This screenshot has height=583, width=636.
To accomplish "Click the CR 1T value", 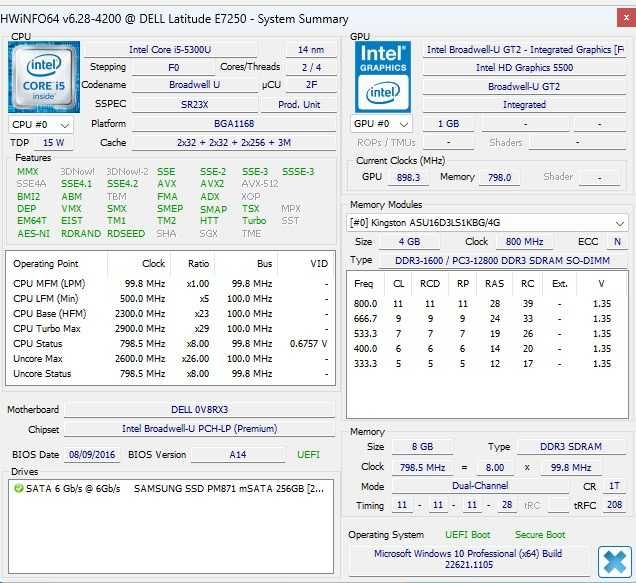I will coord(614,486).
